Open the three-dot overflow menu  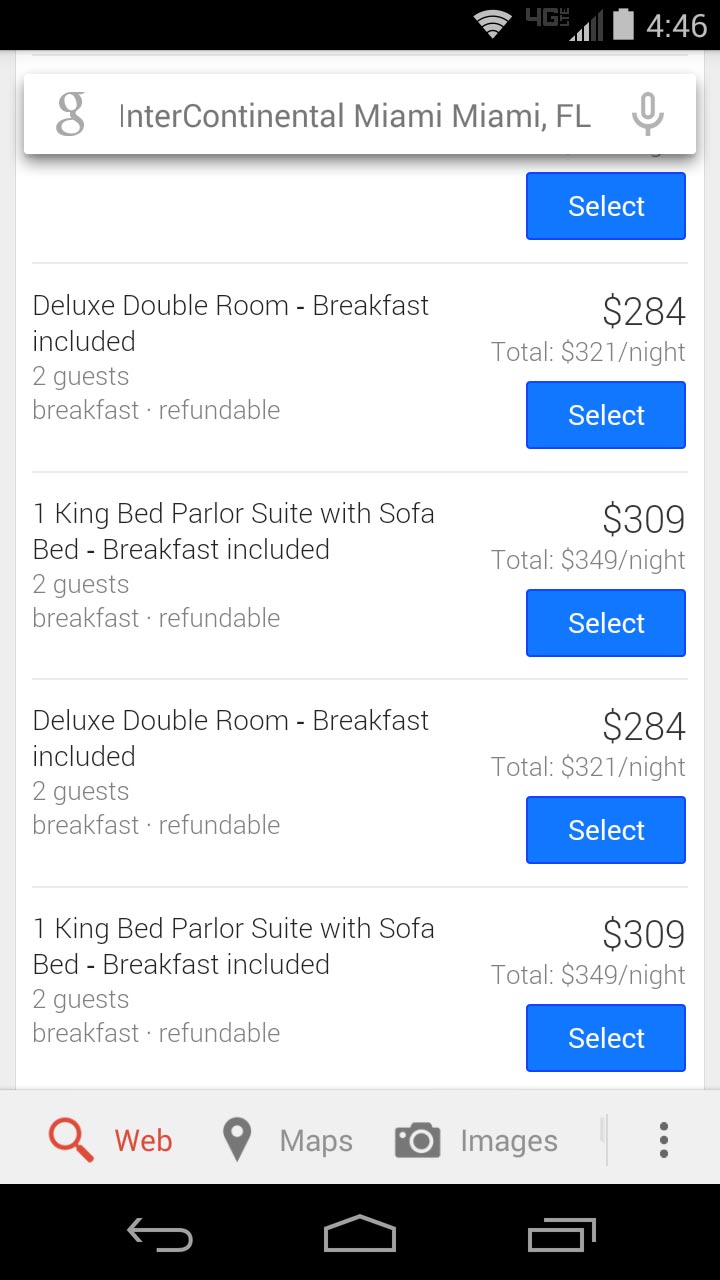pos(663,1140)
